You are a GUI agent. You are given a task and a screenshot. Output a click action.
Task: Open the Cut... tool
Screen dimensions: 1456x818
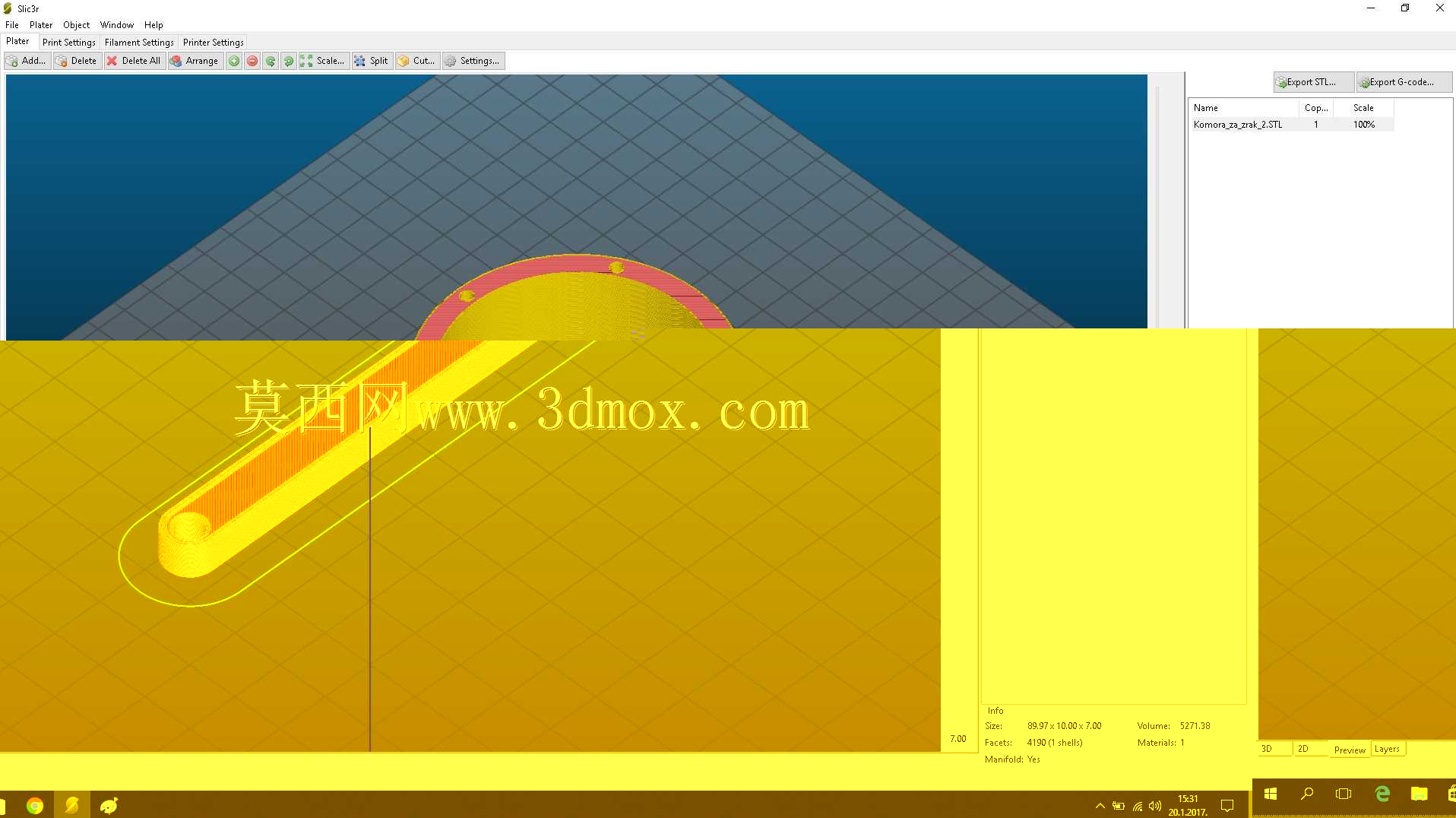pyautogui.click(x=417, y=61)
